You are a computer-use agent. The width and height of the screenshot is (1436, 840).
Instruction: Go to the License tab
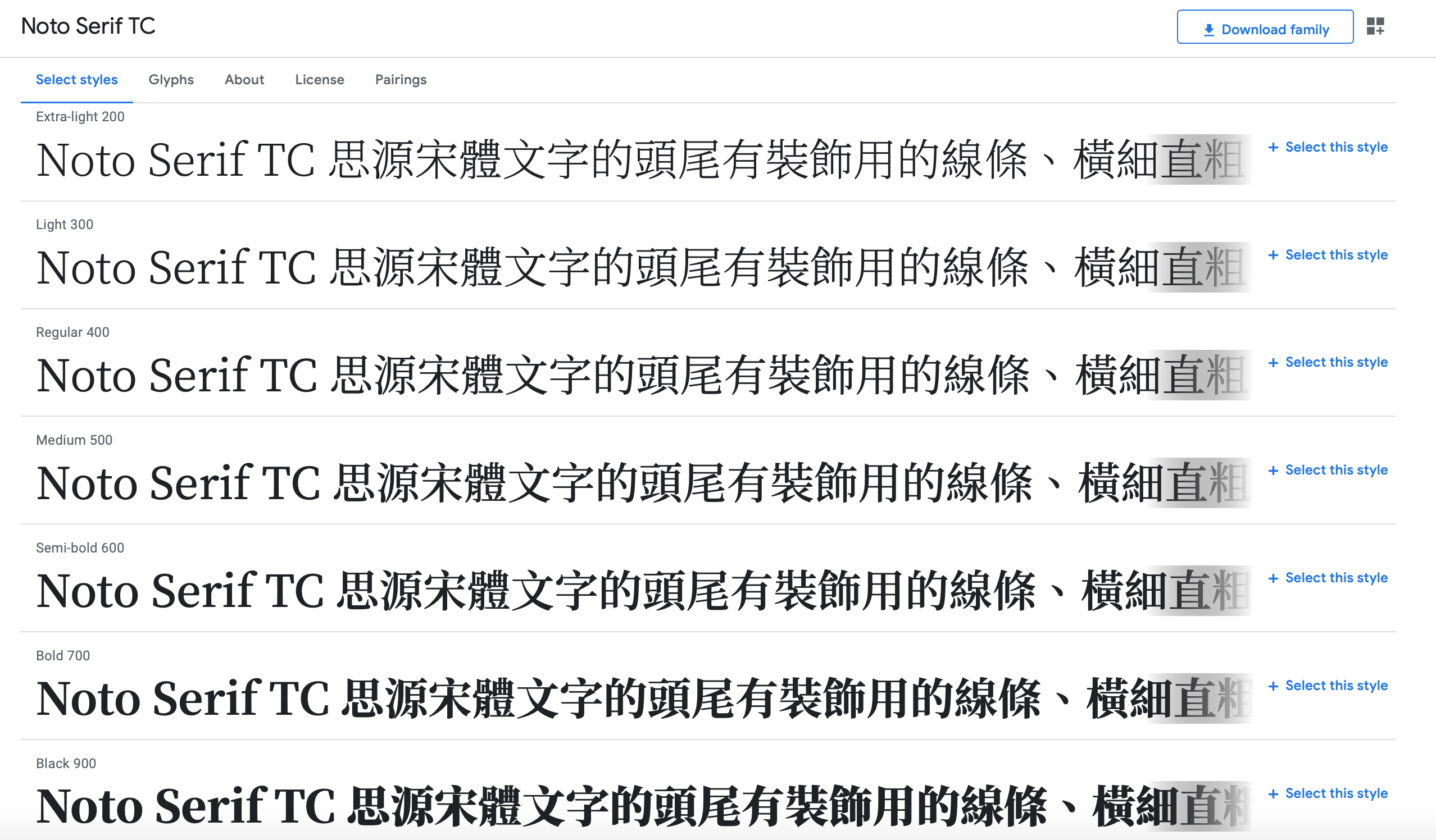(x=319, y=80)
